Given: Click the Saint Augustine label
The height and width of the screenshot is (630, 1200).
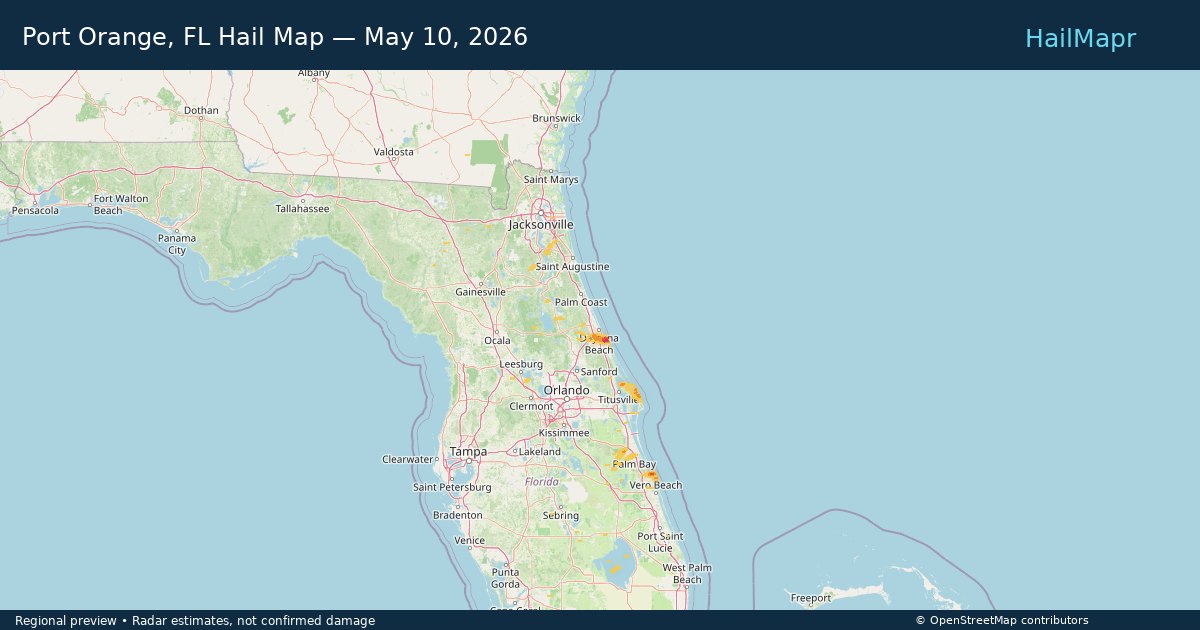Looking at the screenshot, I should (x=572, y=267).
